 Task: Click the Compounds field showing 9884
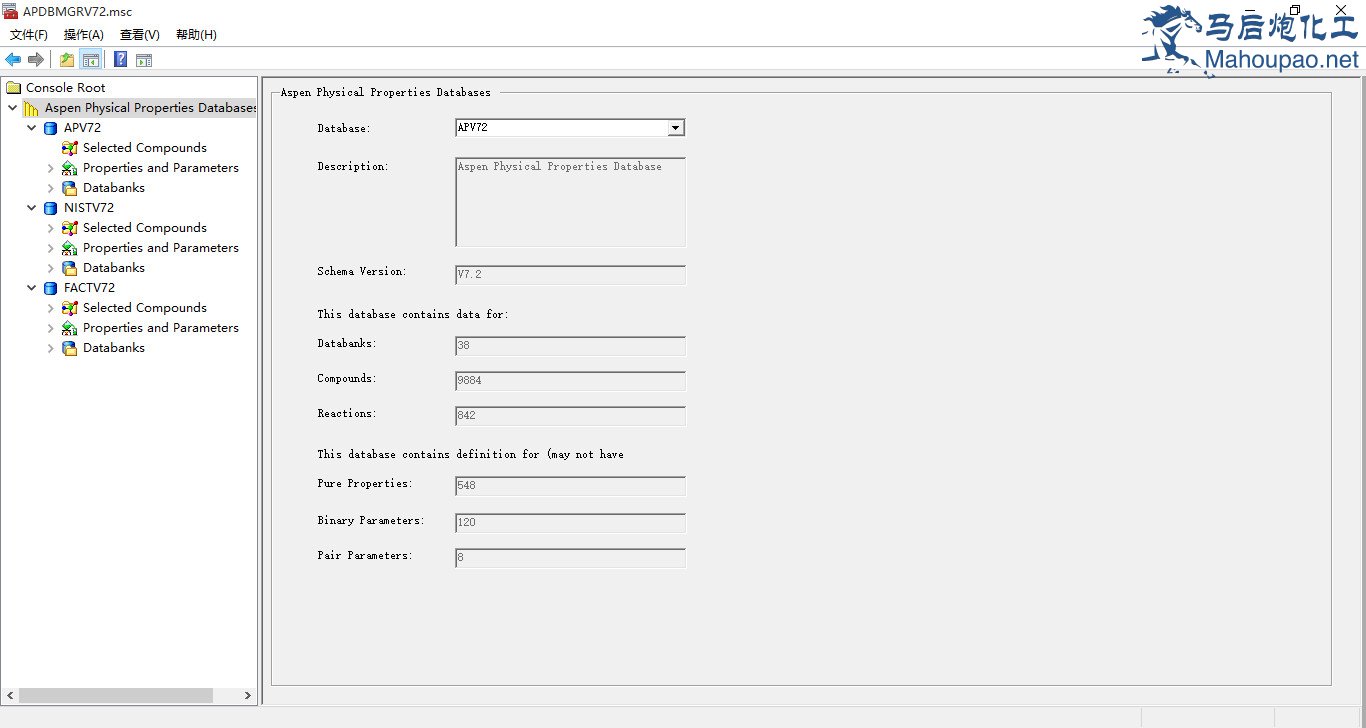pos(570,381)
